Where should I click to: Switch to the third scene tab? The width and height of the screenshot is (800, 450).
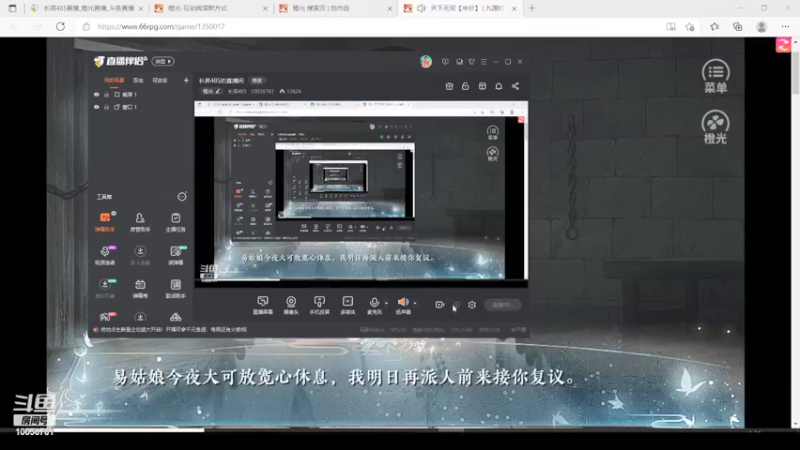[x=160, y=80]
